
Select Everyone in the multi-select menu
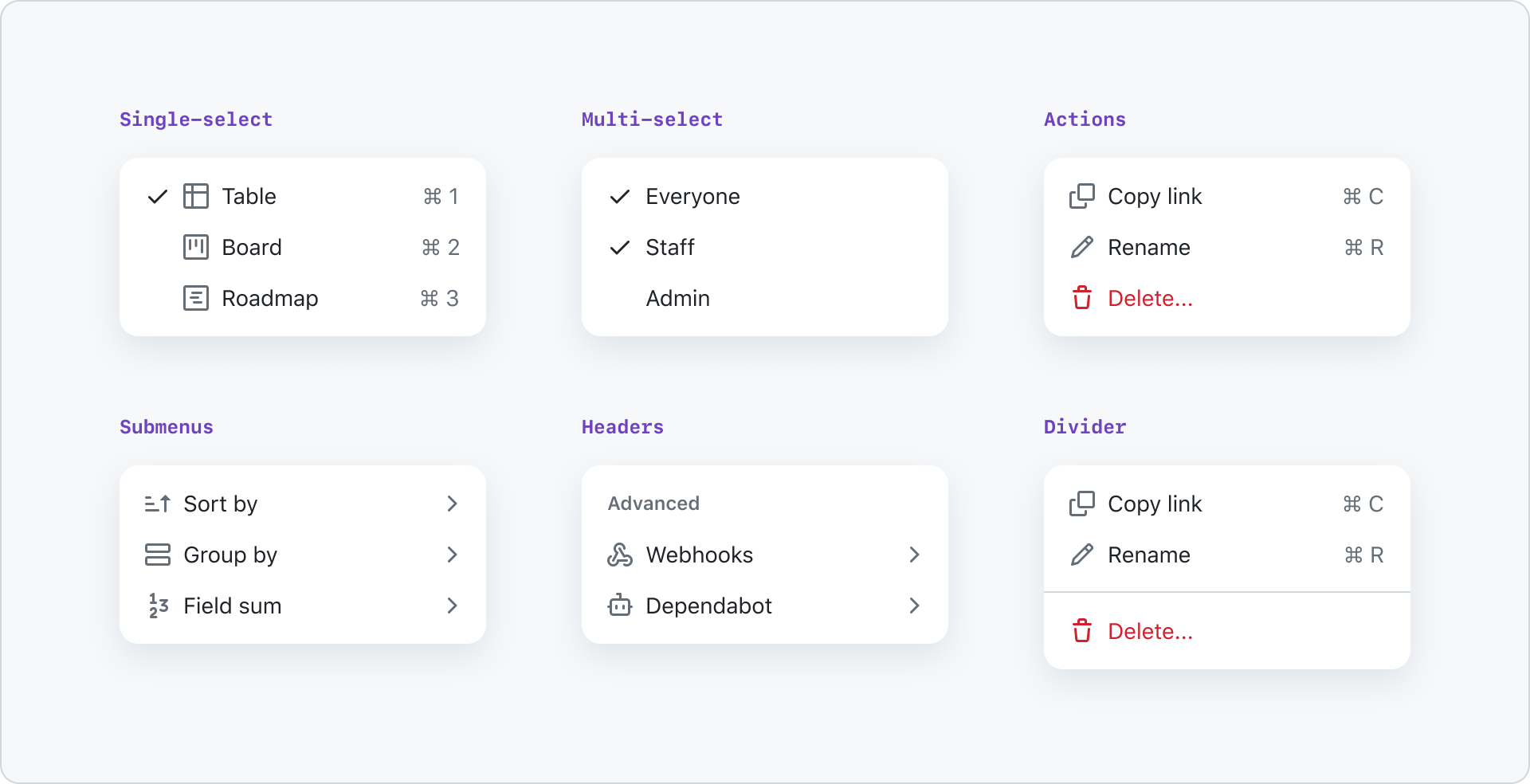point(765,196)
